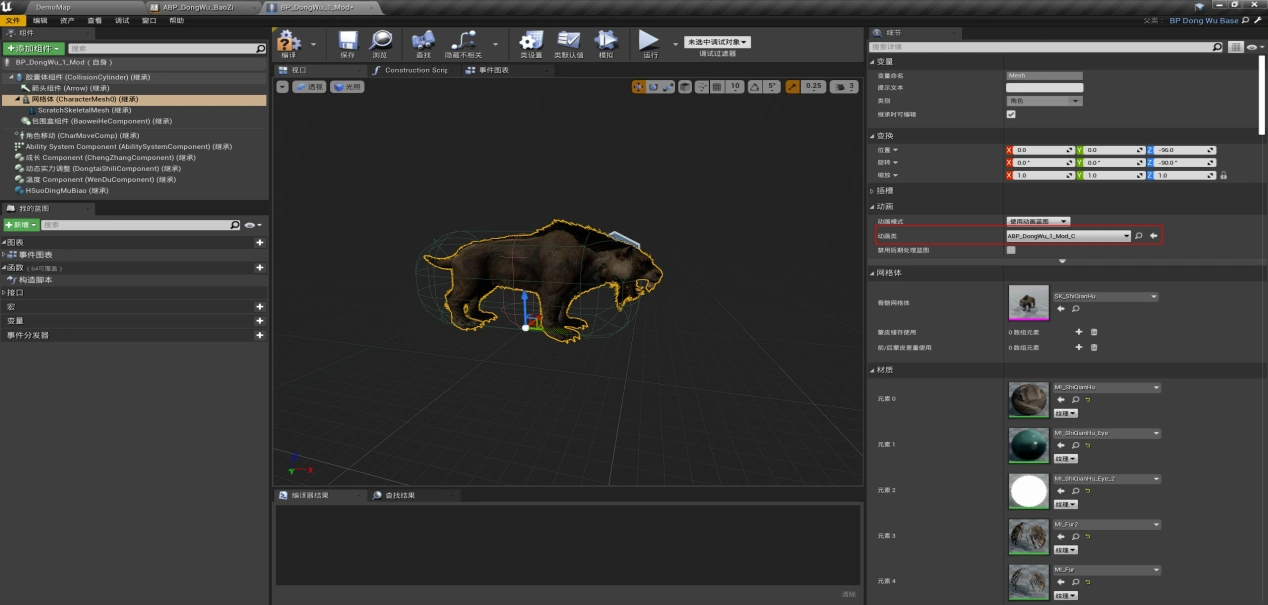Start 模拟 (Simulation) from the toolbar
Screen dimensions: 1268x605
[x=605, y=41]
